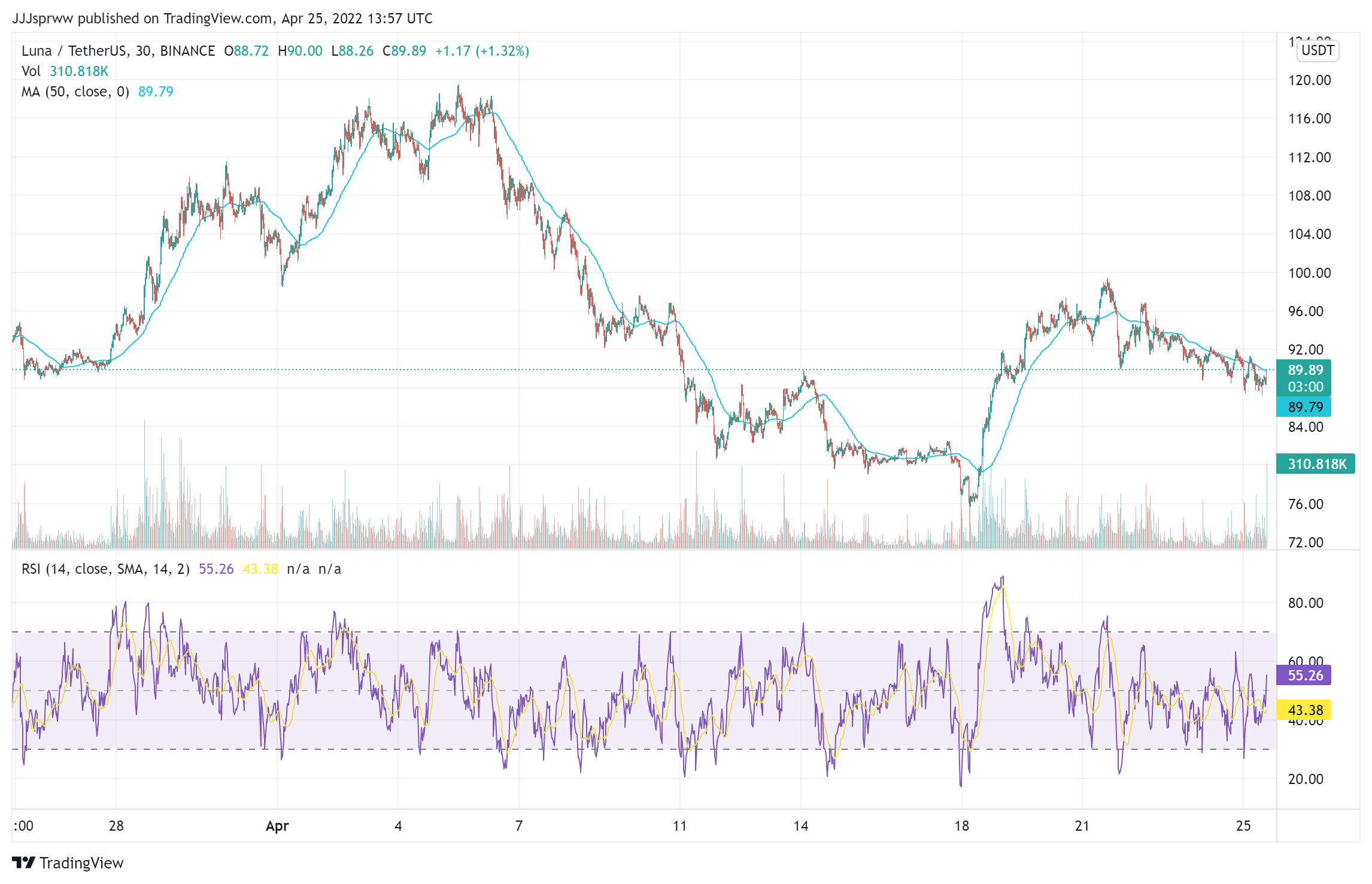Viewport: 1372px width, 884px height.
Task: Click the TradingView logo icon
Action: [23, 862]
